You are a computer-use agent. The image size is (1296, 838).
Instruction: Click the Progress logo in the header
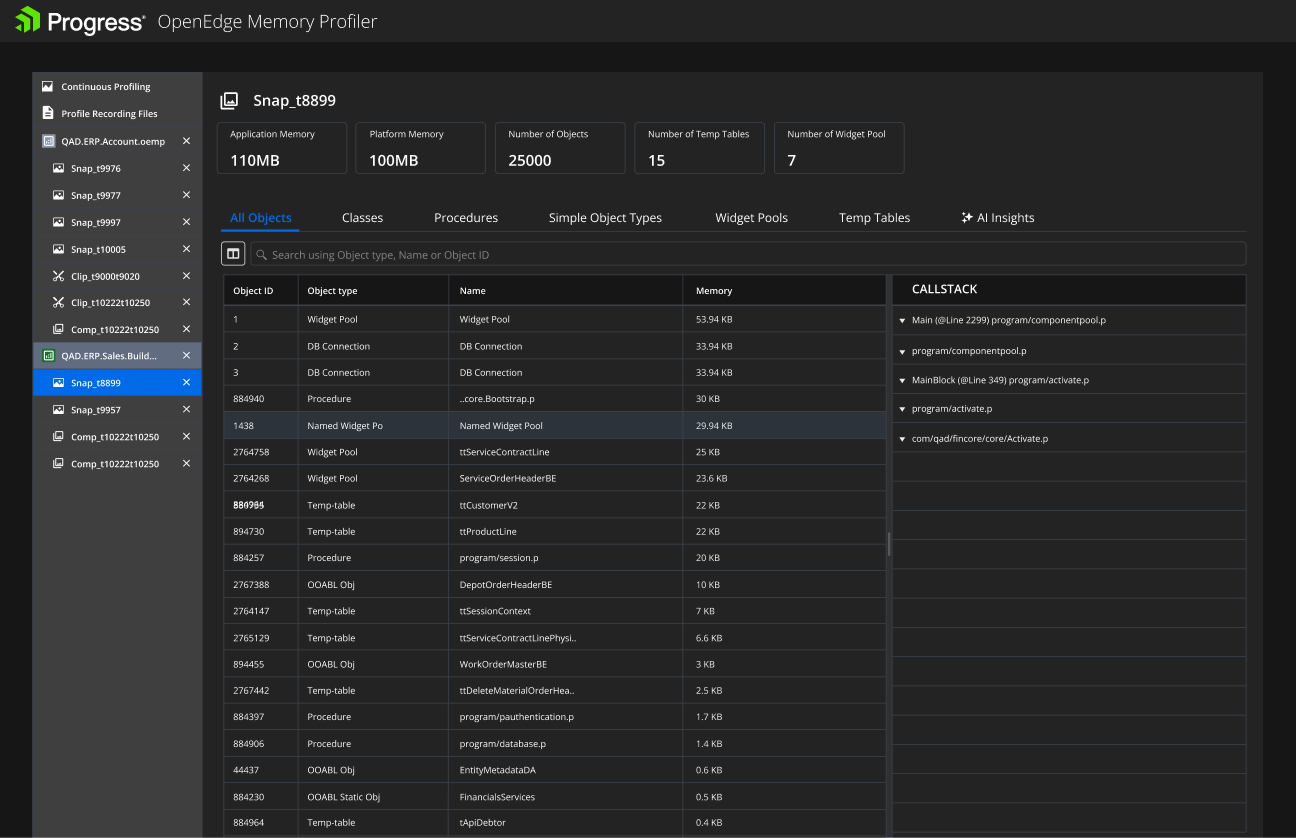point(80,21)
